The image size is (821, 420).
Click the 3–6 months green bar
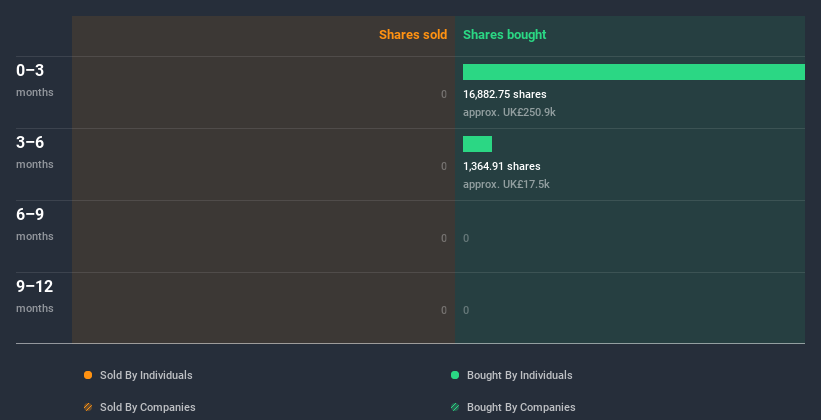click(x=477, y=143)
